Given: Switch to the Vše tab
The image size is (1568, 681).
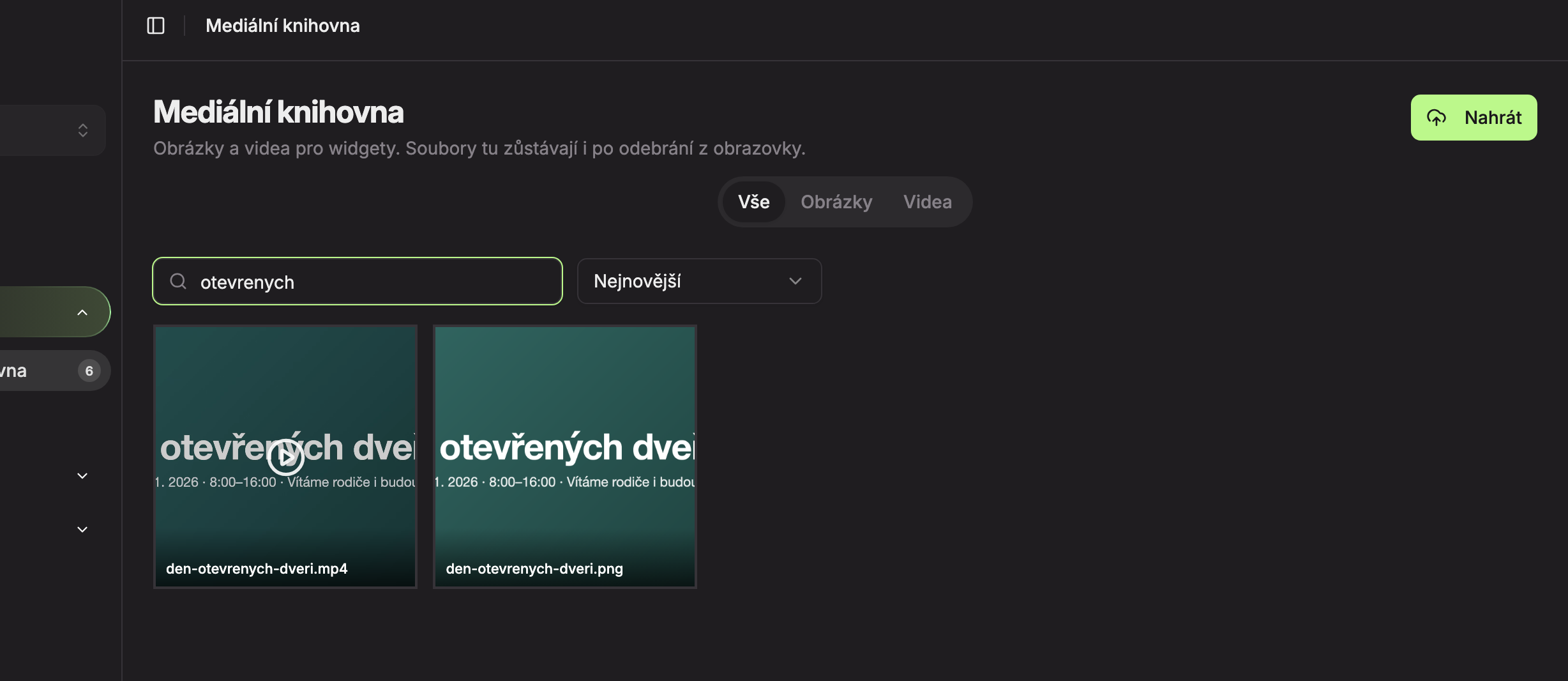Looking at the screenshot, I should coord(754,202).
